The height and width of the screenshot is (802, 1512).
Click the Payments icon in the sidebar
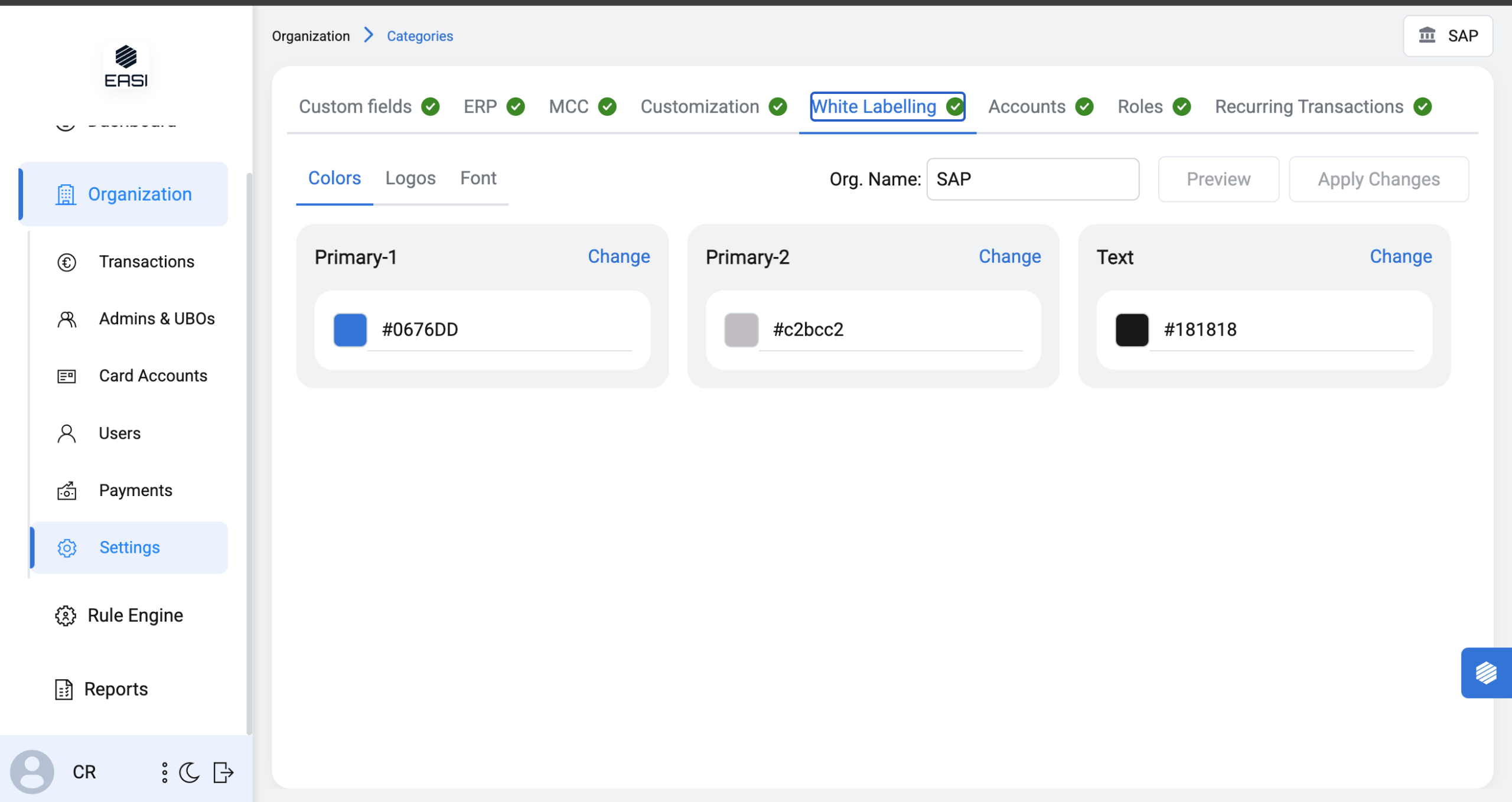point(66,491)
